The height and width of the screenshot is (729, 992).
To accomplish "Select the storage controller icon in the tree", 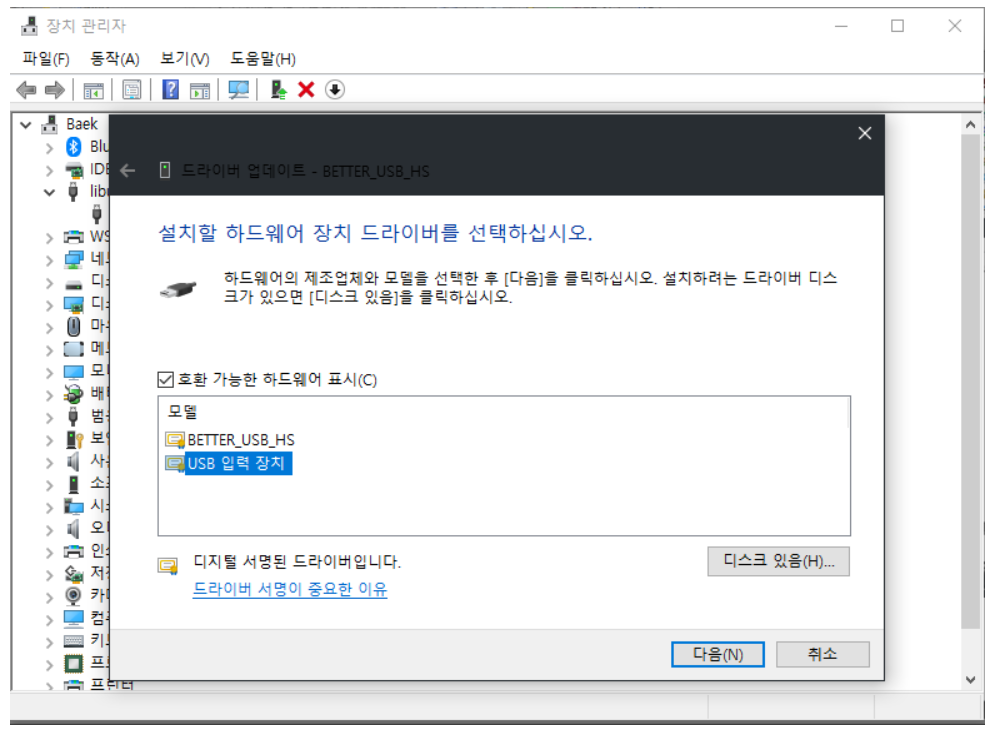I will (x=74, y=574).
